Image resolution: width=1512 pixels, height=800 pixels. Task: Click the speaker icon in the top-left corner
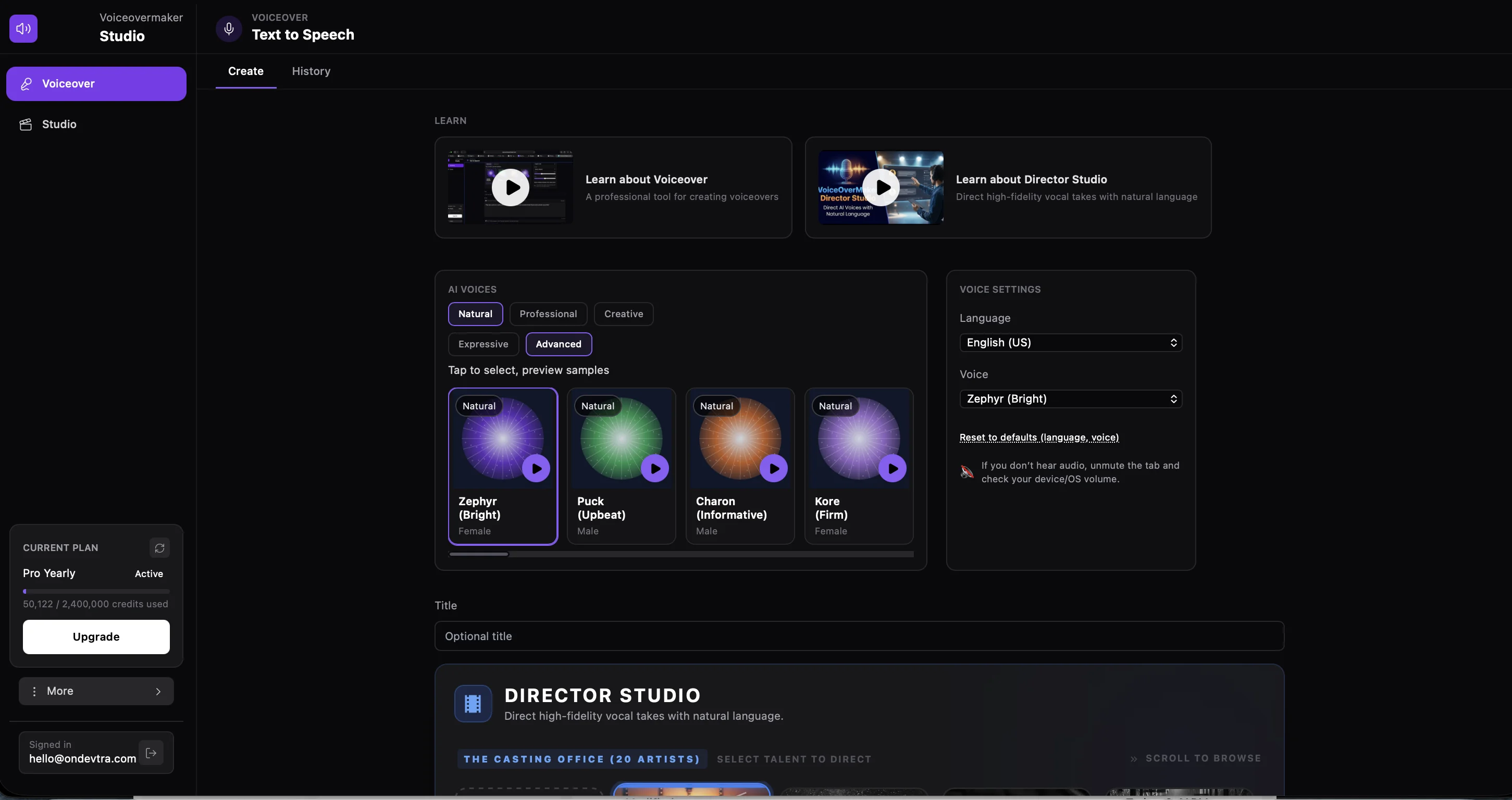tap(23, 28)
